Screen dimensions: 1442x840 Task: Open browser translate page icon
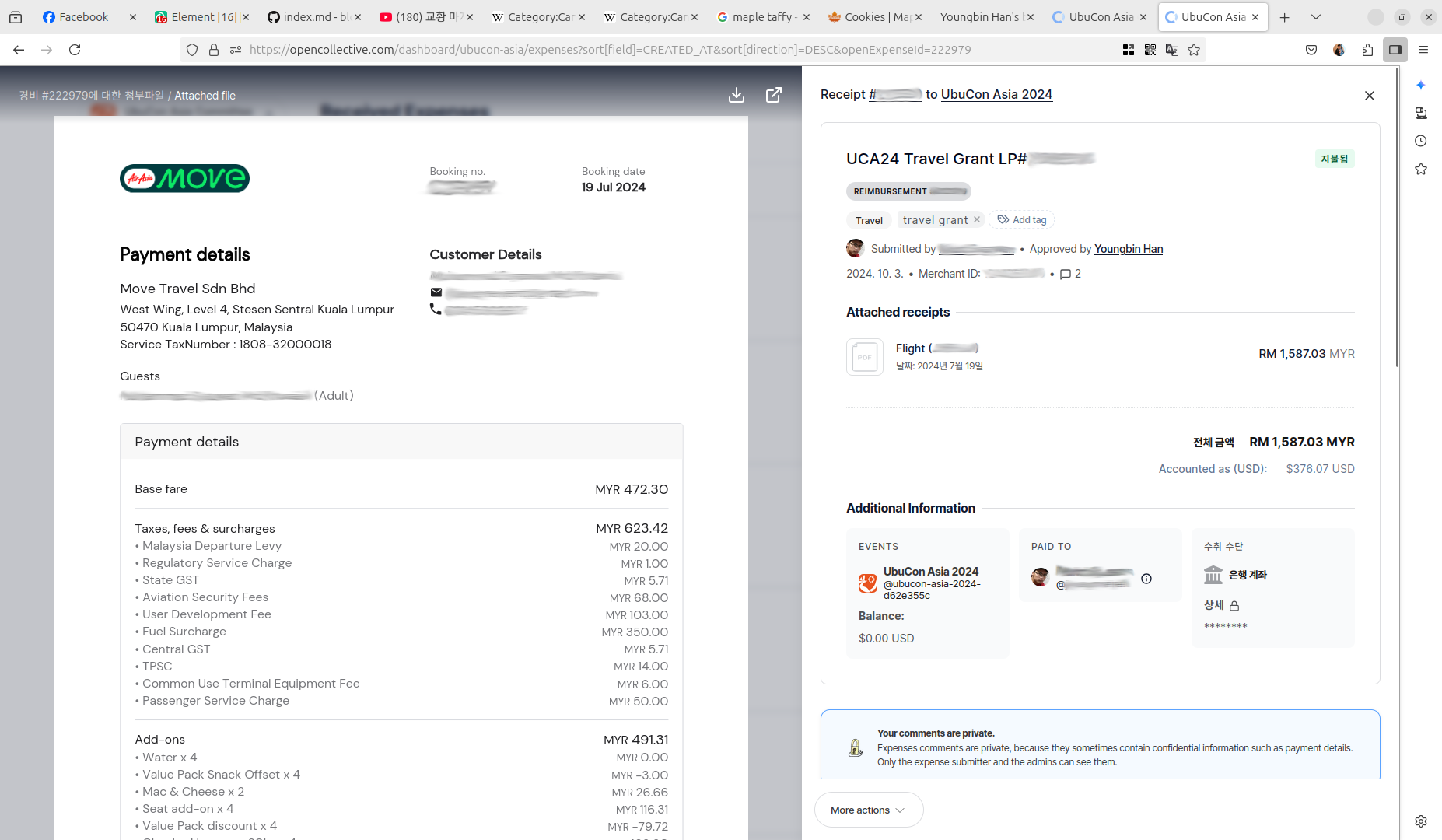[1172, 50]
